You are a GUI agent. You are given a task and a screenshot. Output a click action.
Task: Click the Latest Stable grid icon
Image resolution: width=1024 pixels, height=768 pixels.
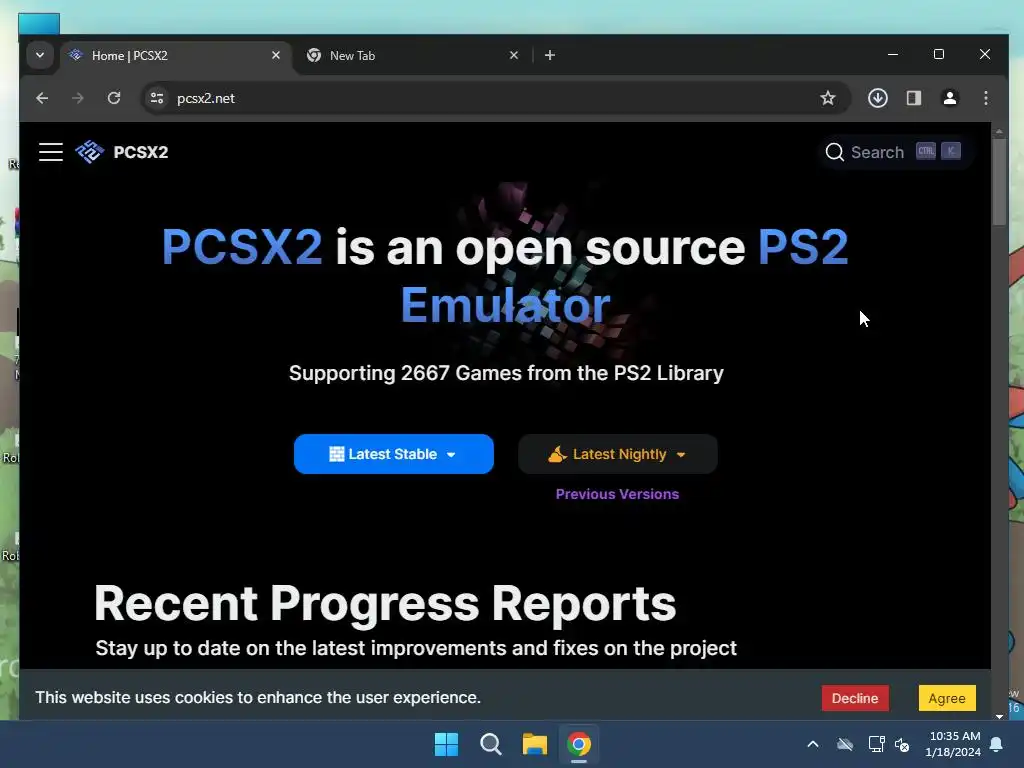coord(336,454)
